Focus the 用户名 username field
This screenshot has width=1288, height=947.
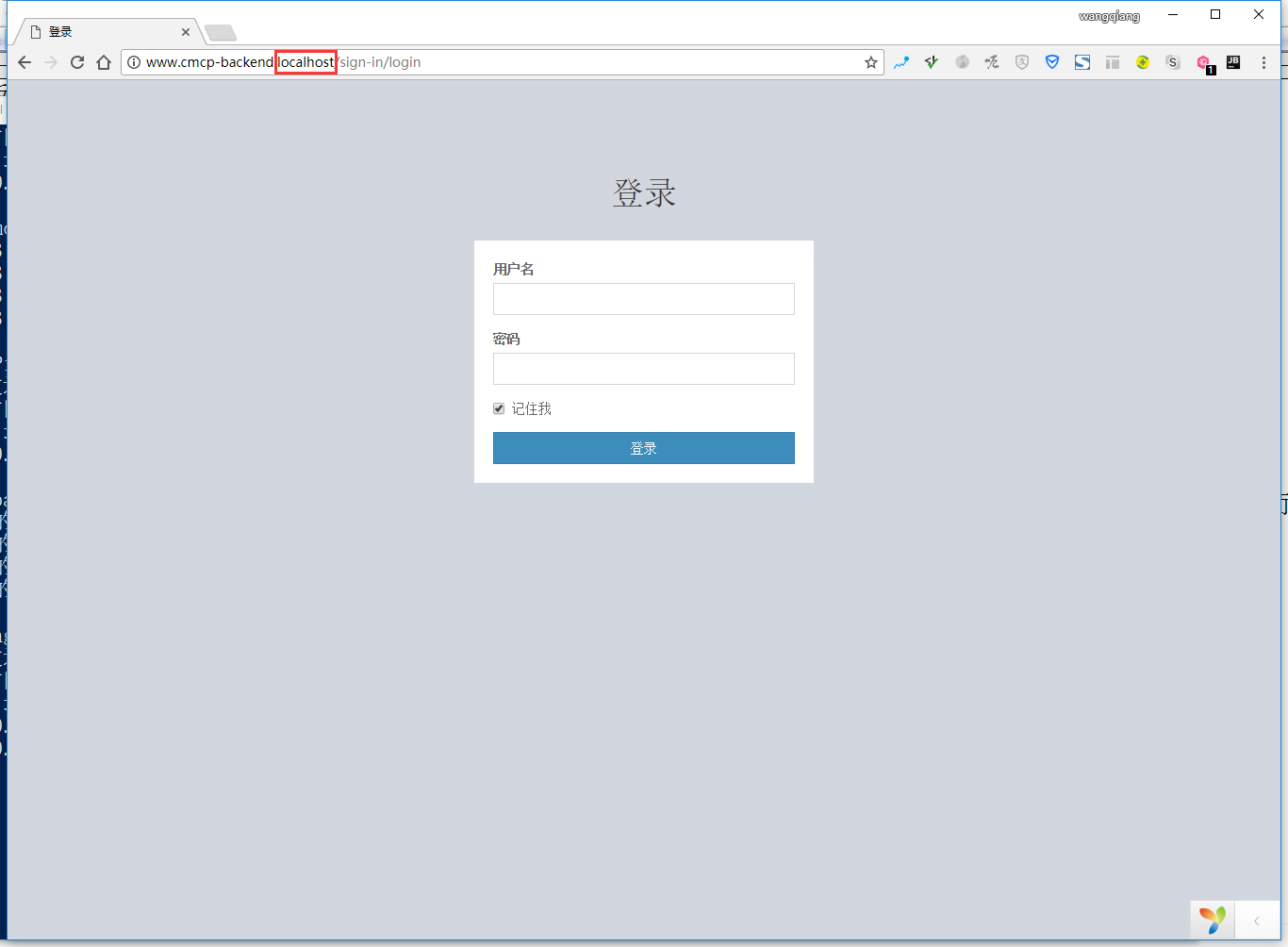pos(644,299)
